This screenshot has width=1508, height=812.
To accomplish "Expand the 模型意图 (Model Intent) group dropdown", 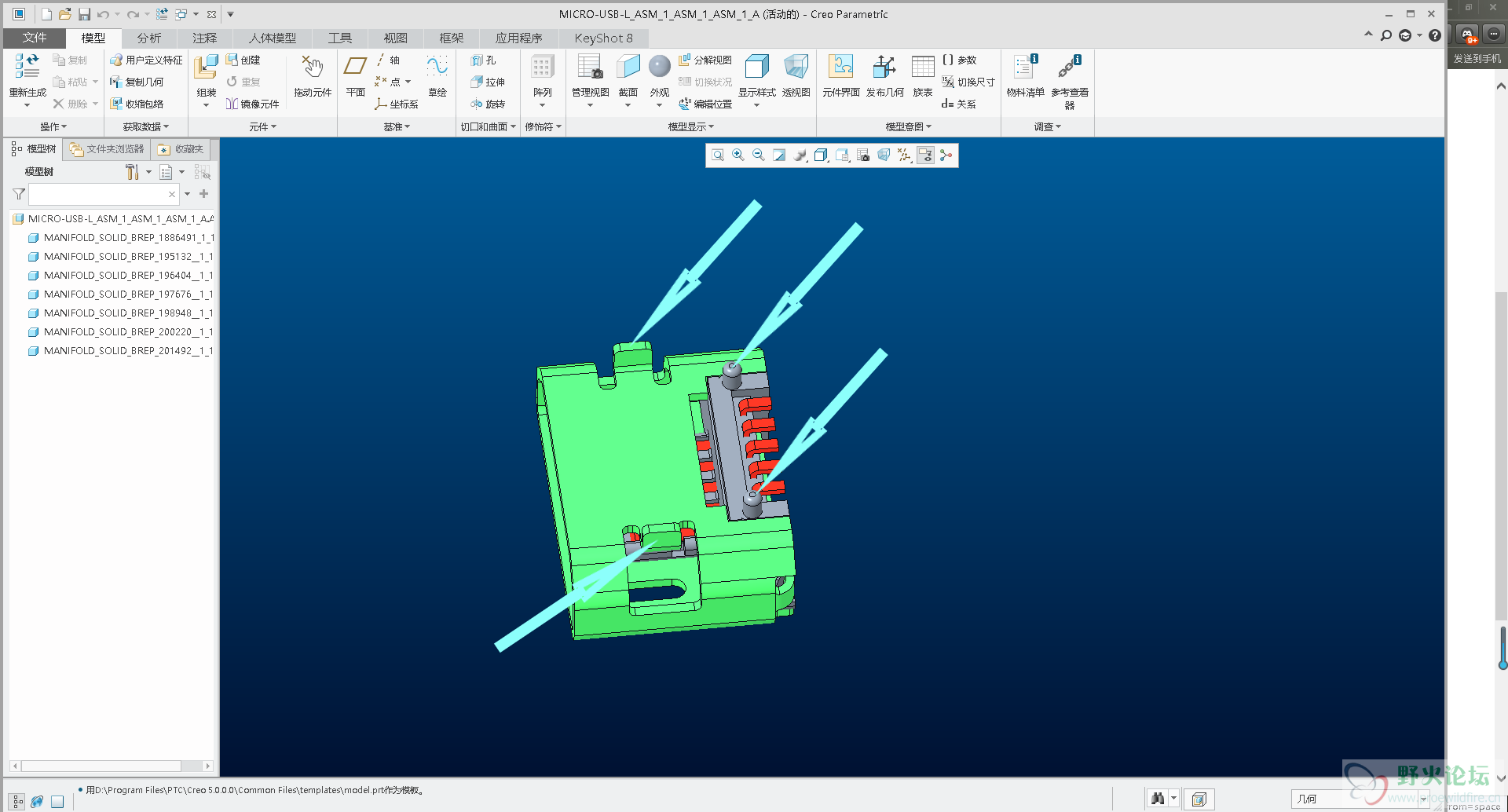I will (x=909, y=126).
